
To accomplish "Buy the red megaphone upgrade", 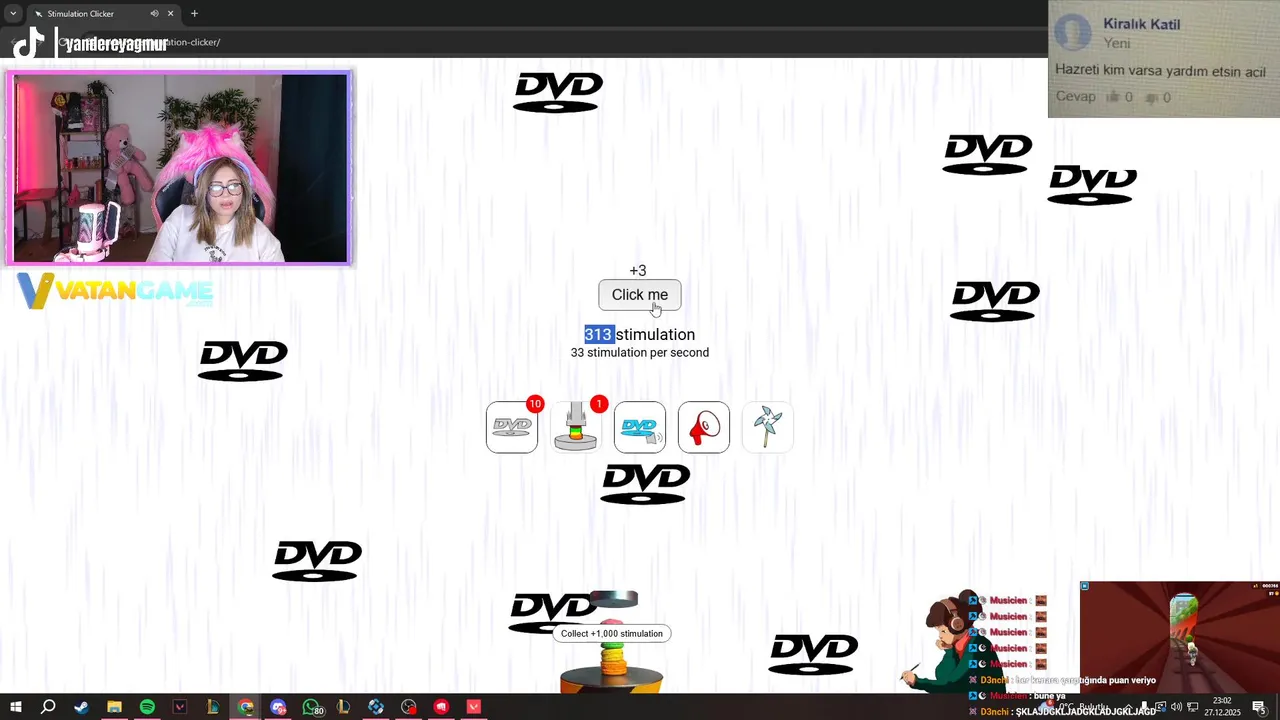I will [704, 427].
